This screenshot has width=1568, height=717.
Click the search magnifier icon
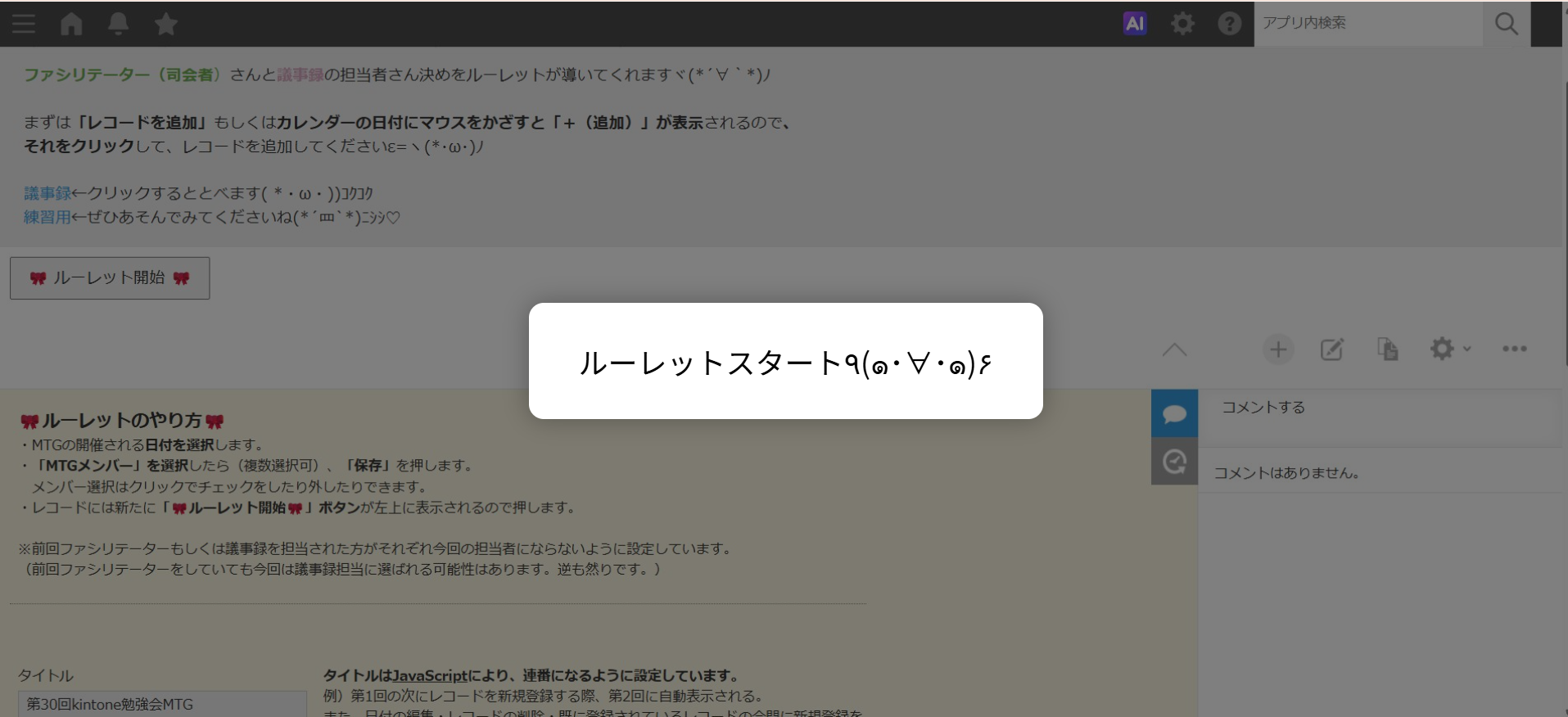[x=1507, y=24]
